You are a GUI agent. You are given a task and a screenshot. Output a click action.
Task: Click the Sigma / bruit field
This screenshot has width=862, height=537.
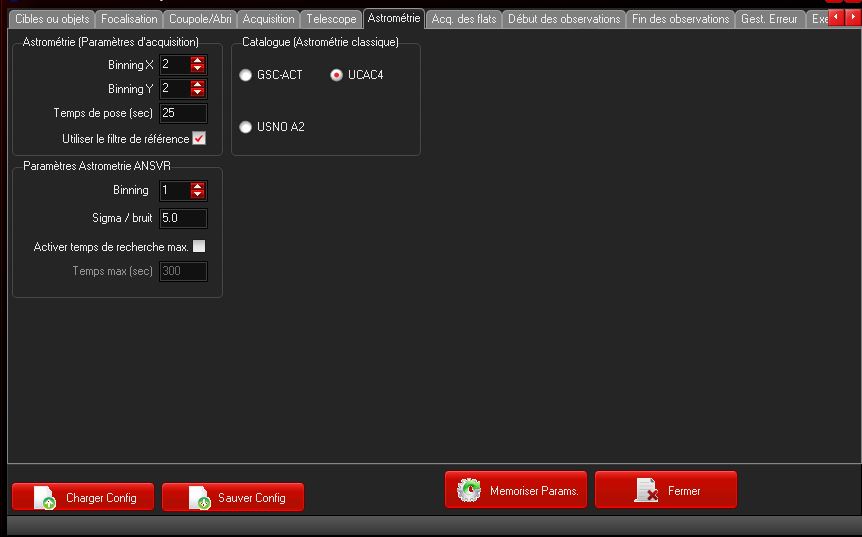pos(183,218)
